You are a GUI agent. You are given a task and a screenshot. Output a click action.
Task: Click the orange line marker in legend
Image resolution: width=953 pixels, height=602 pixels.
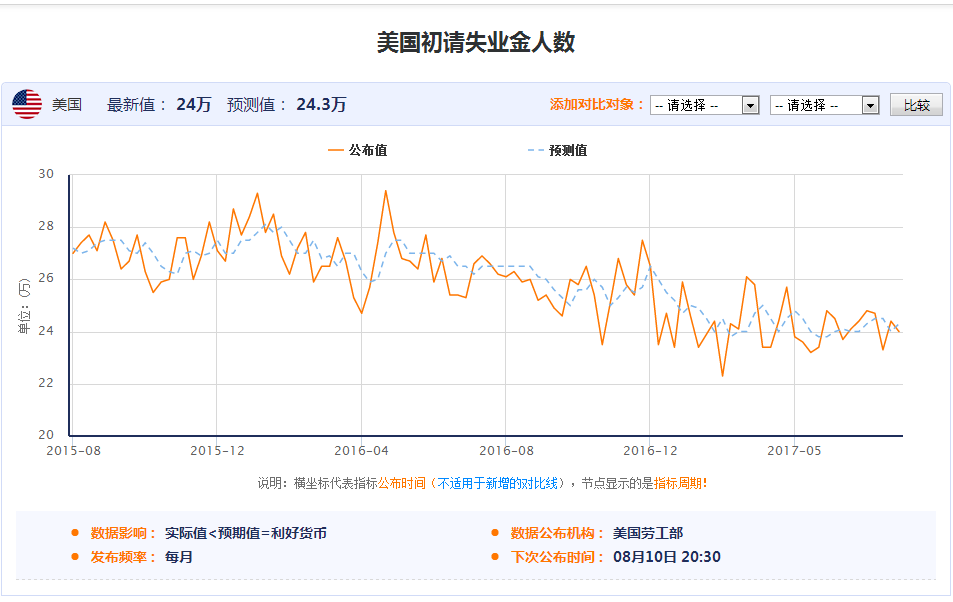click(x=335, y=151)
